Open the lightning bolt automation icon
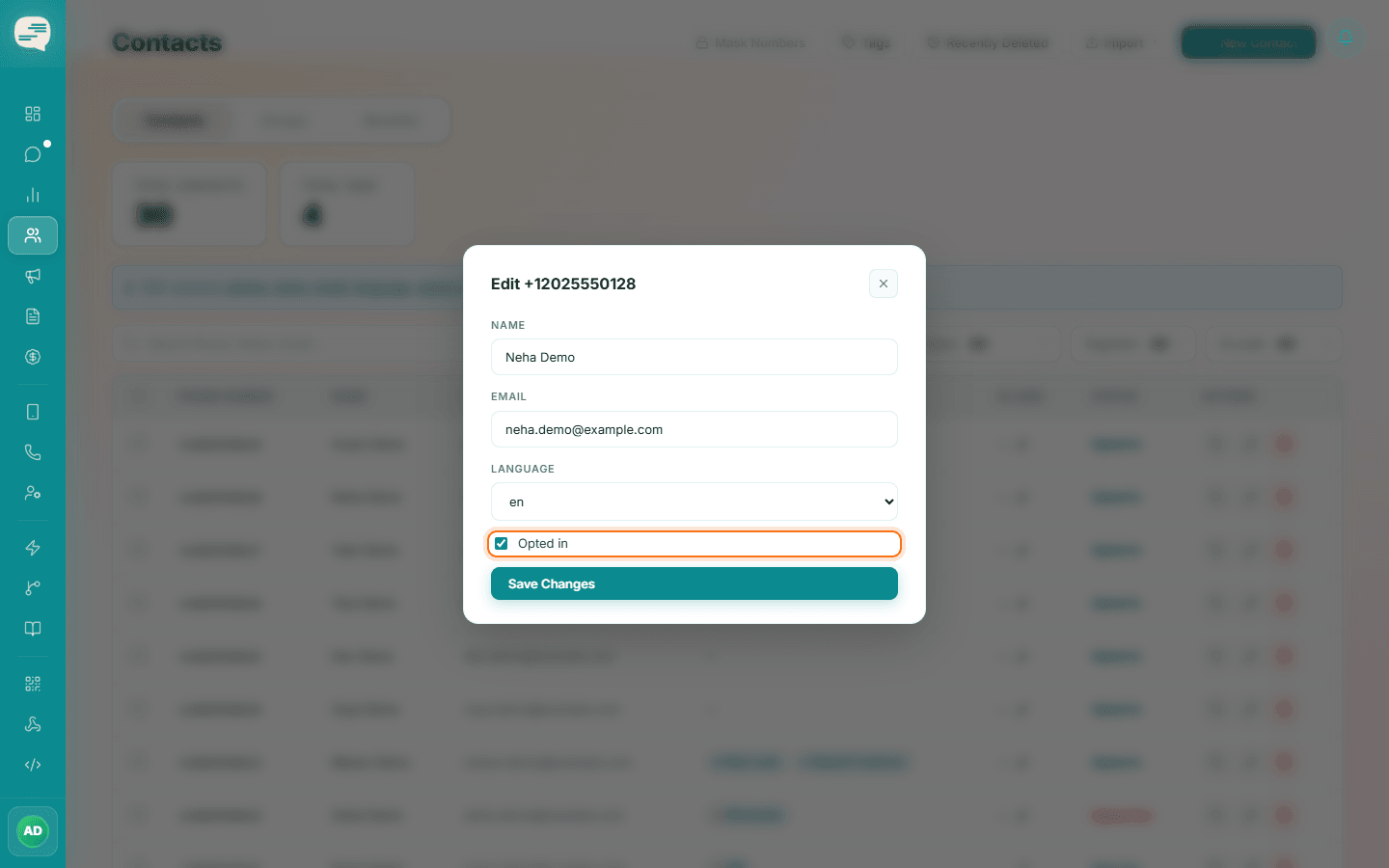 click(33, 548)
